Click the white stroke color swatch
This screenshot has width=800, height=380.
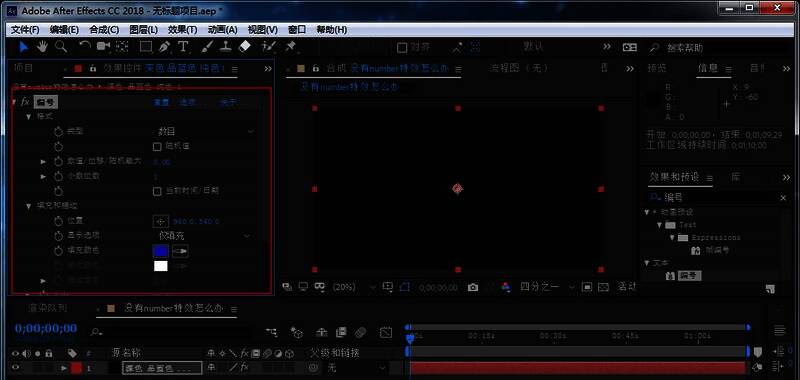[161, 266]
